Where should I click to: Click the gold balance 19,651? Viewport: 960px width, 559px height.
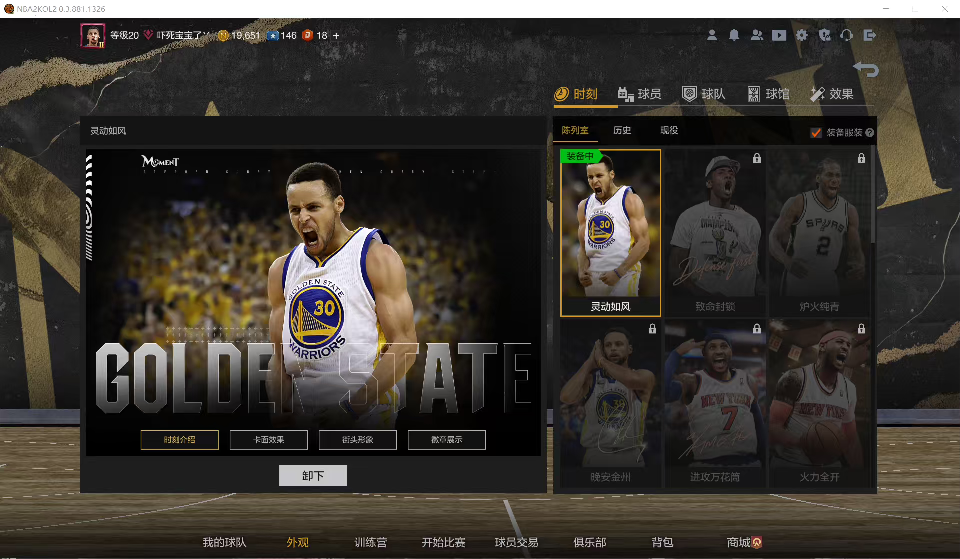[x=246, y=36]
